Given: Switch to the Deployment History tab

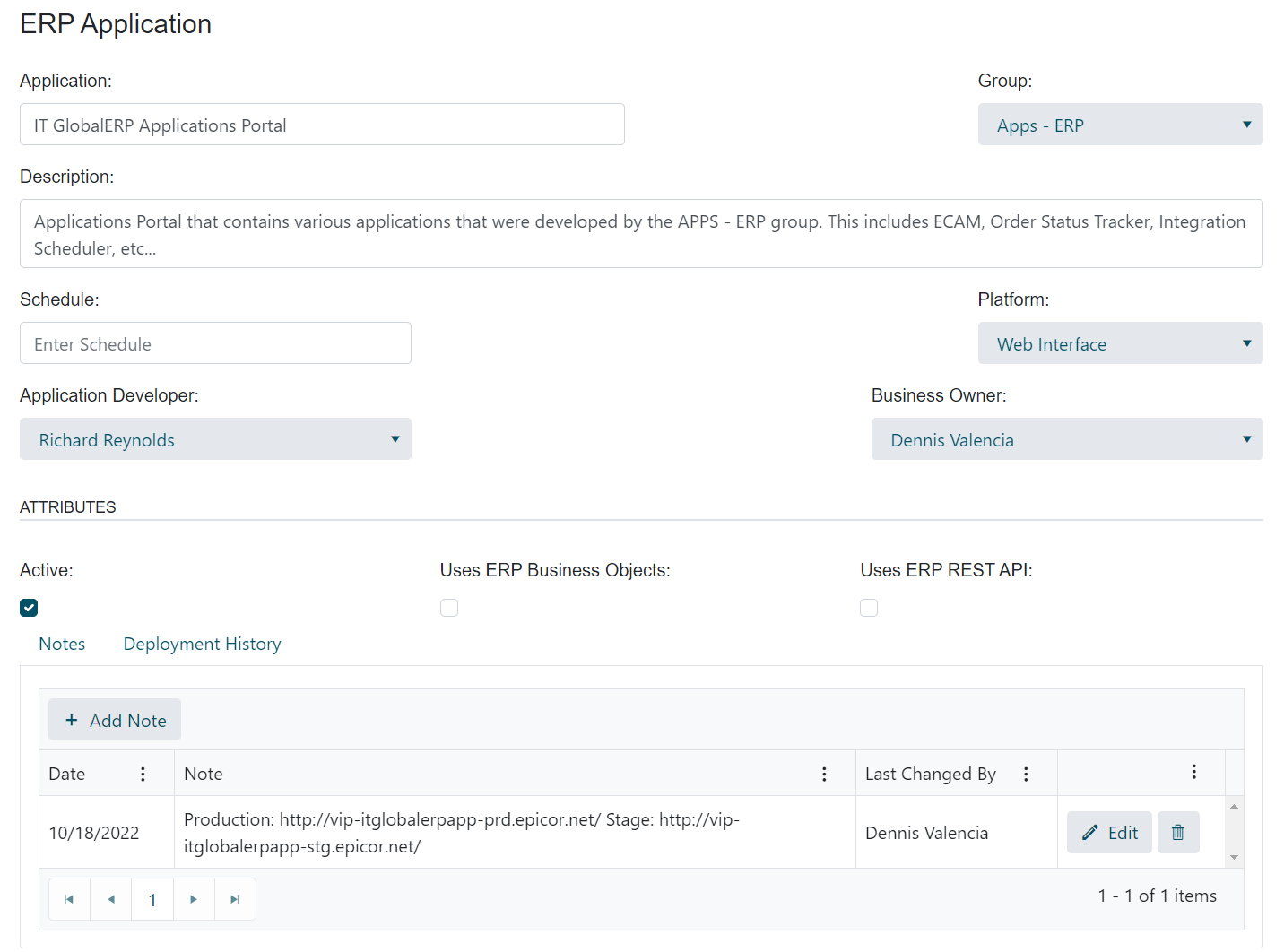Looking at the screenshot, I should click(x=202, y=645).
